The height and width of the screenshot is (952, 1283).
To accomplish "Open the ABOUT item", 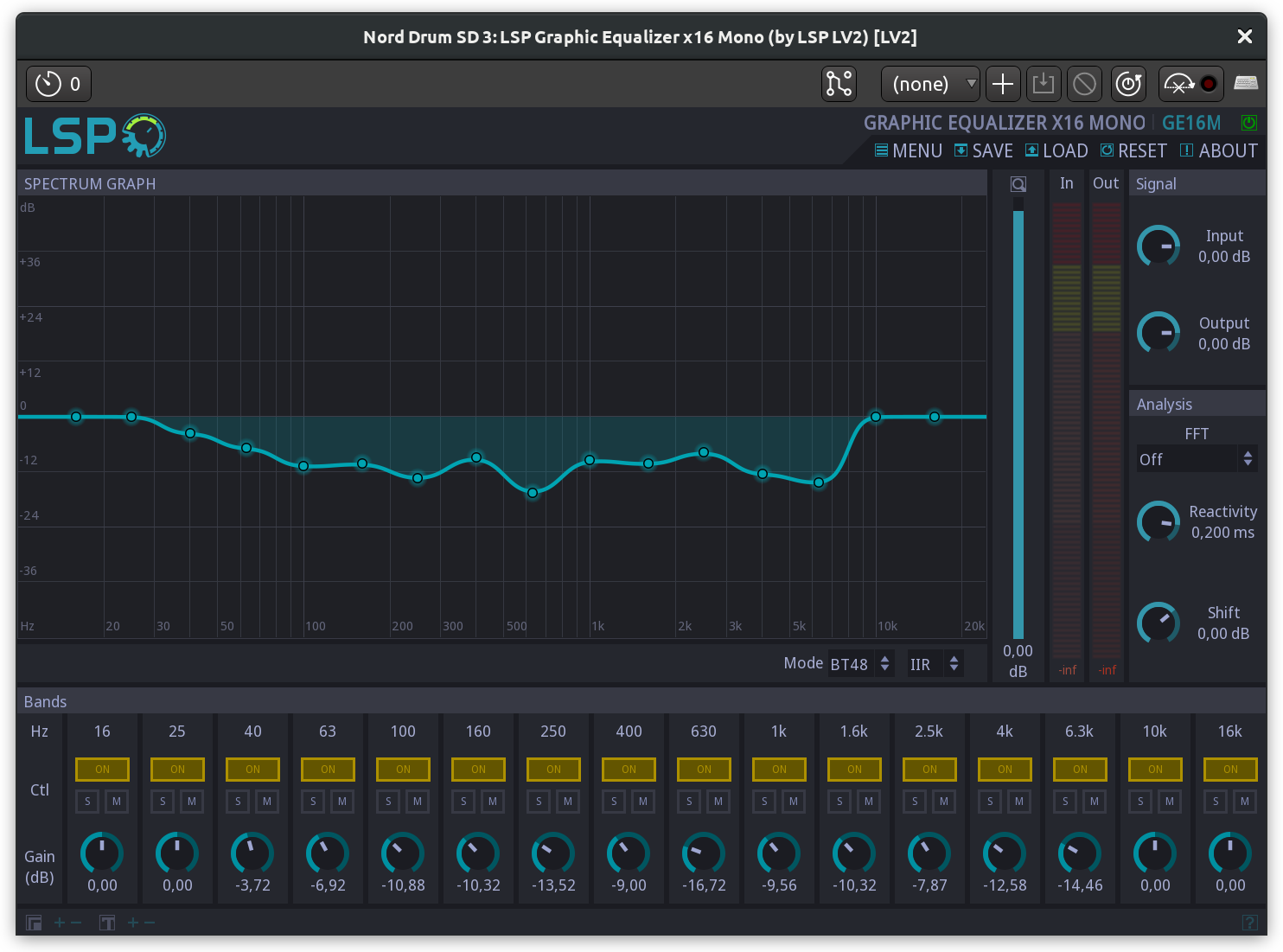I will pyautogui.click(x=1219, y=150).
